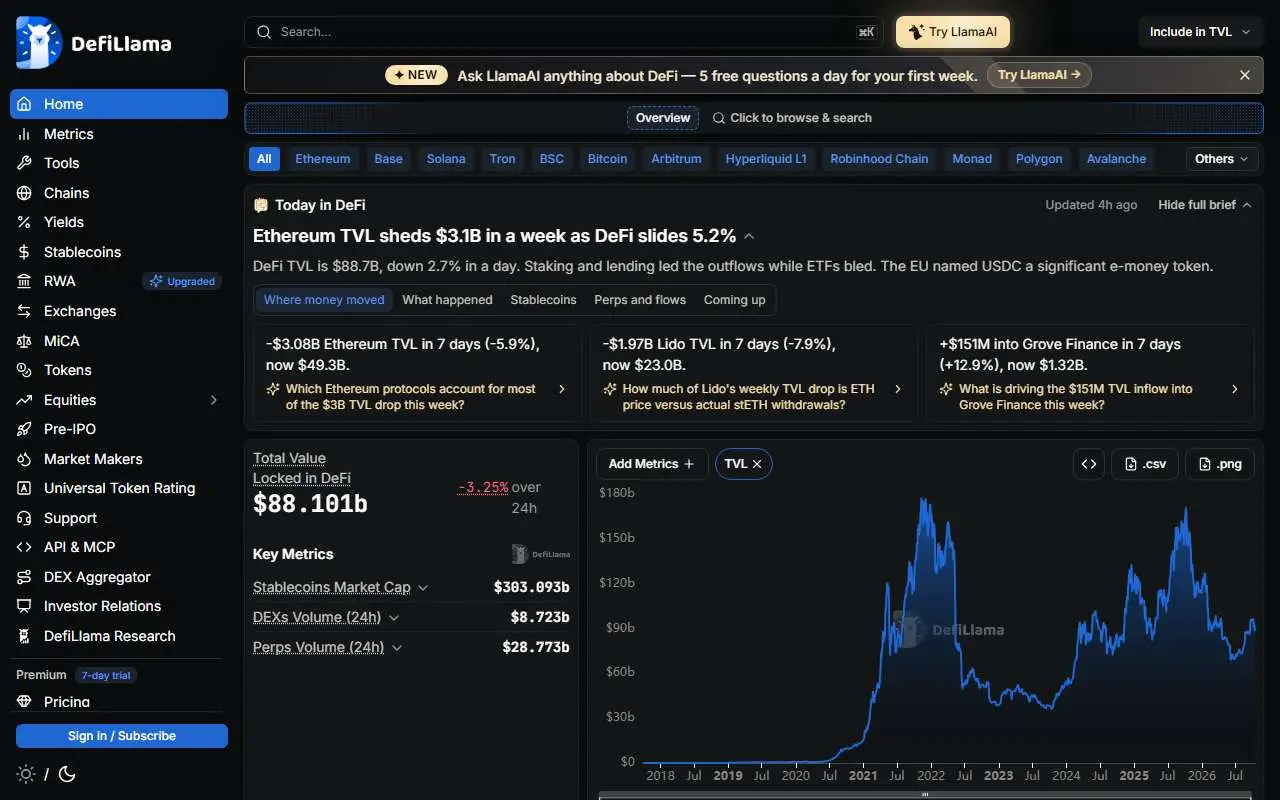Click the chart time-range slider handle
The height and width of the screenshot is (800, 1280).
[x=925, y=795]
